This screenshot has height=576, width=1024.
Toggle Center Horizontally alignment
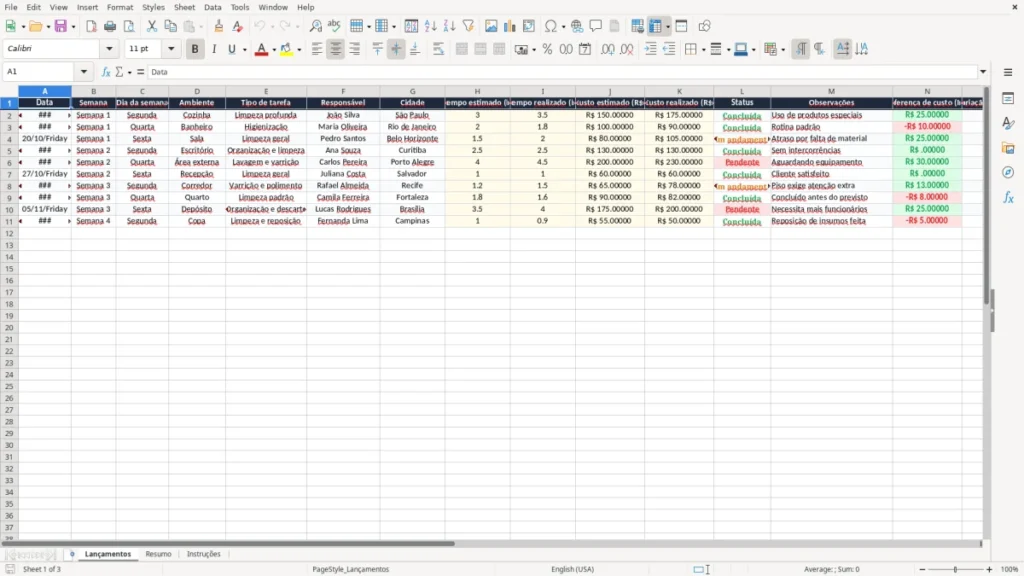336,49
